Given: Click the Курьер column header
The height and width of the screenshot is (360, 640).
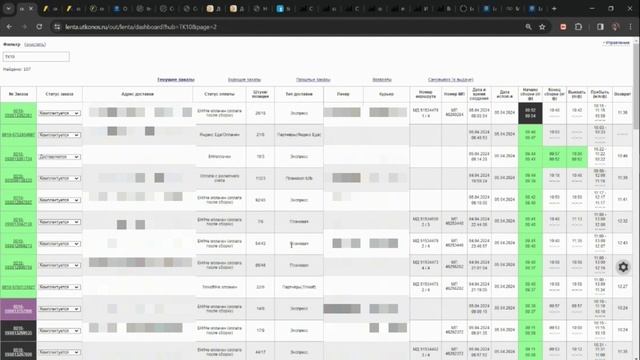Looking at the screenshot, I should point(387,94).
